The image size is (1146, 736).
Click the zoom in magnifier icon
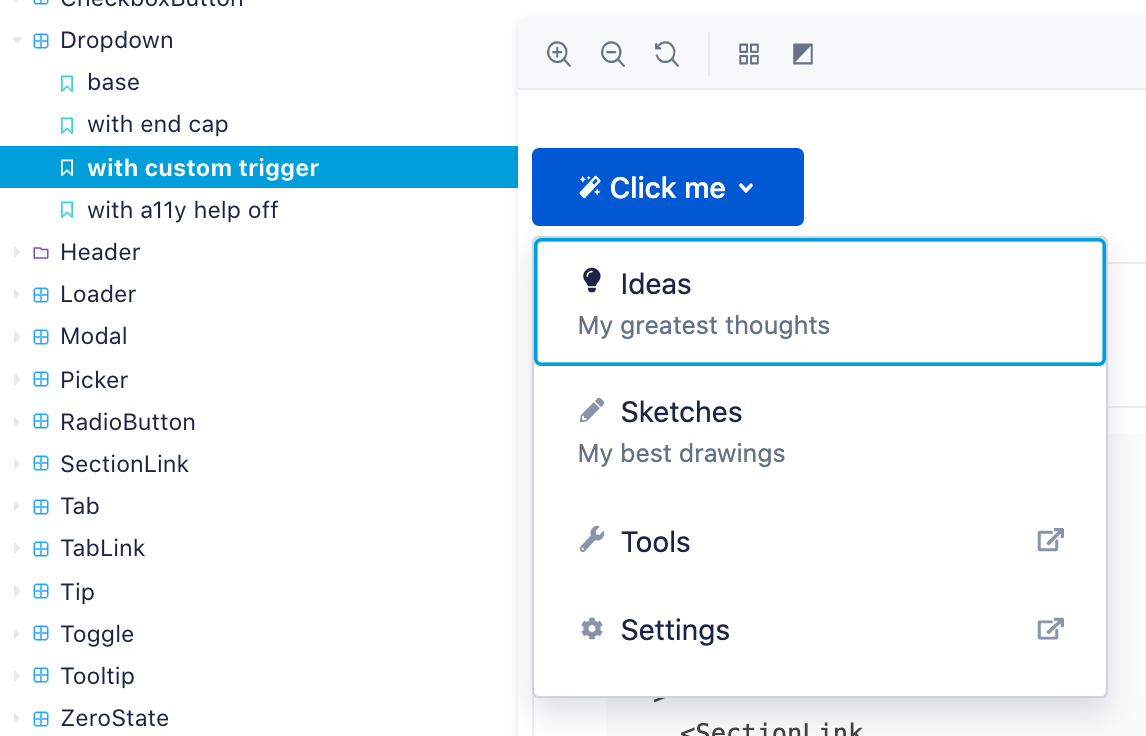point(559,54)
